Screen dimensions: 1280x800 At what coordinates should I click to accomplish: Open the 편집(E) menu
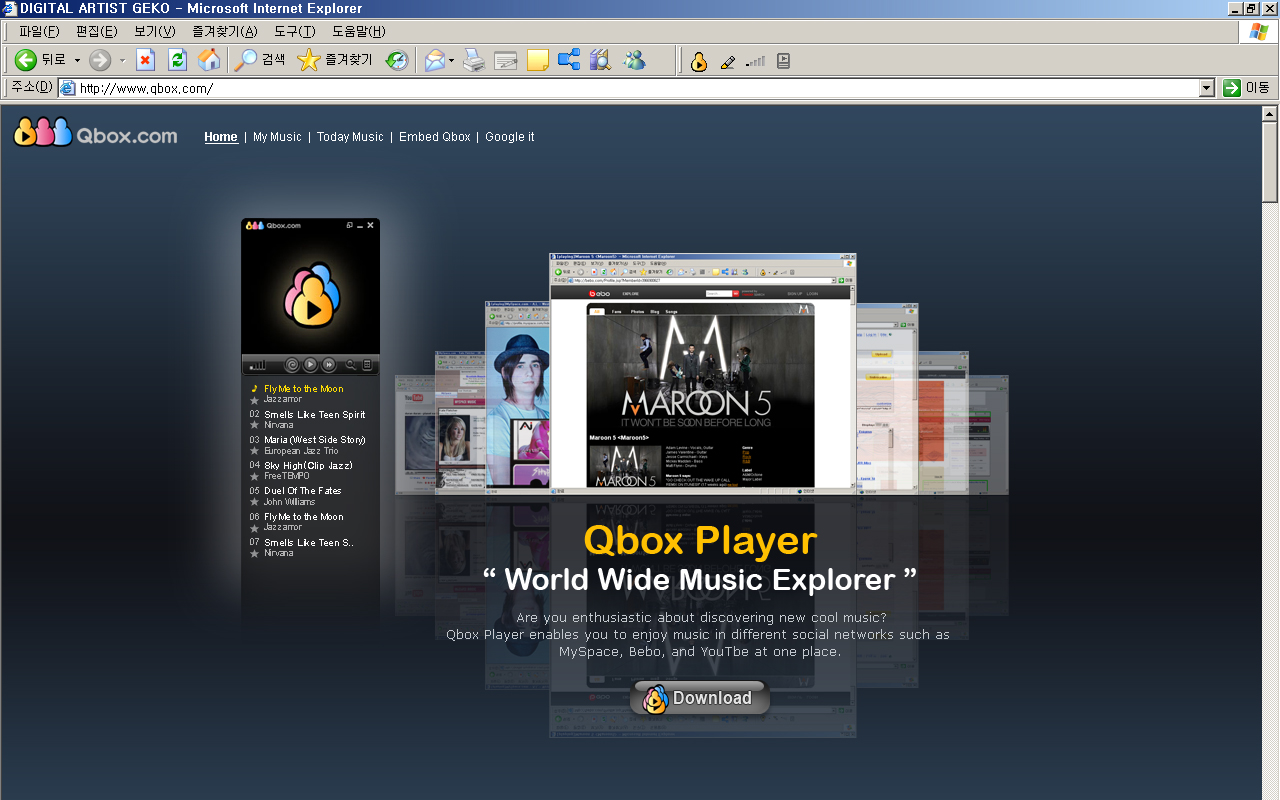97,31
